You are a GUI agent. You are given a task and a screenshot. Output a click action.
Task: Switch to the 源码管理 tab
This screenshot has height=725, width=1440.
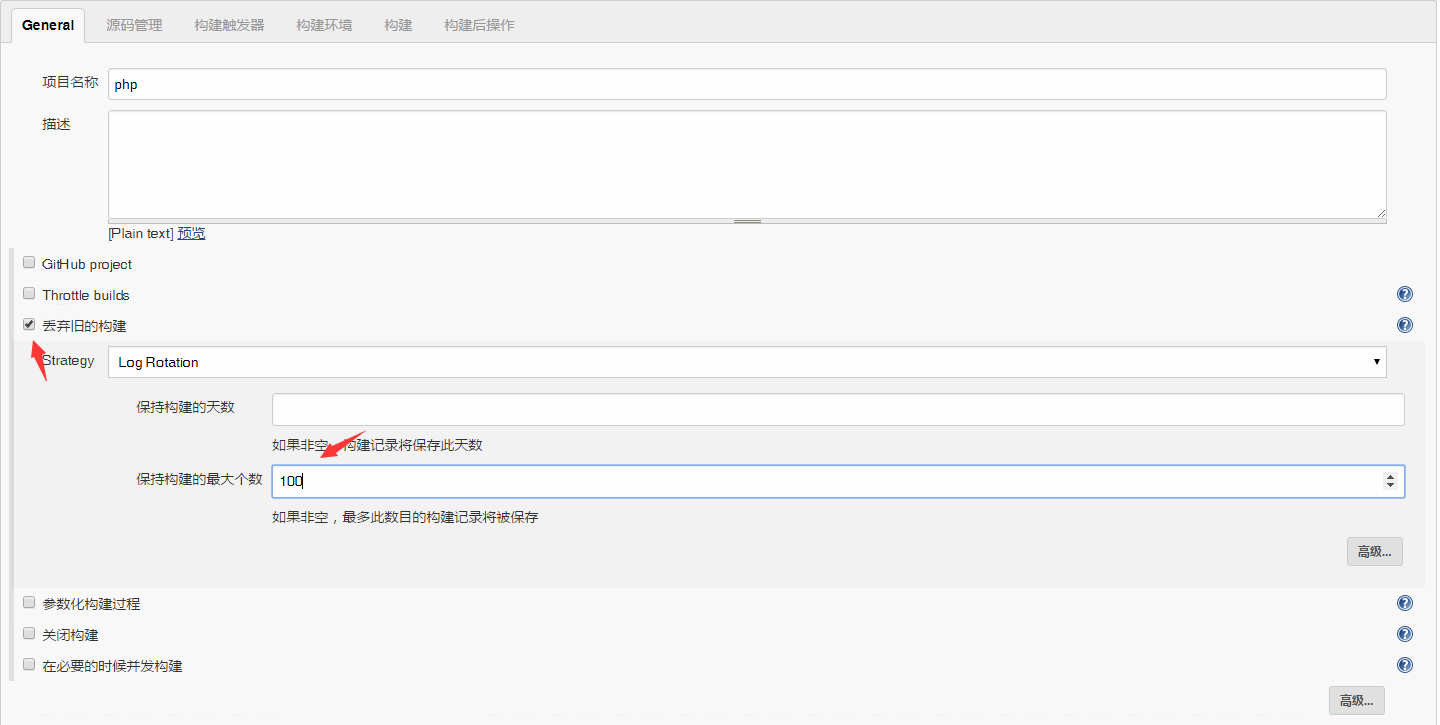(134, 25)
